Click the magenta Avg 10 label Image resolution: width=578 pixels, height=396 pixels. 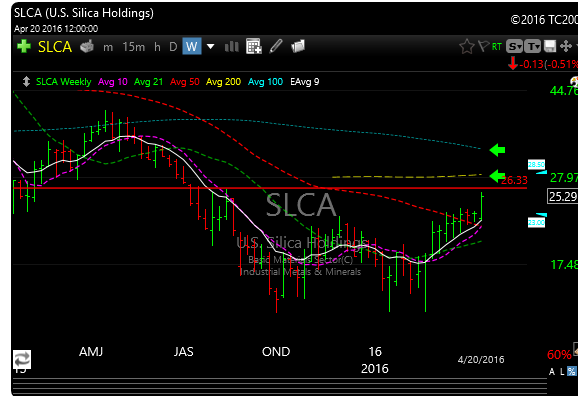(x=112, y=82)
